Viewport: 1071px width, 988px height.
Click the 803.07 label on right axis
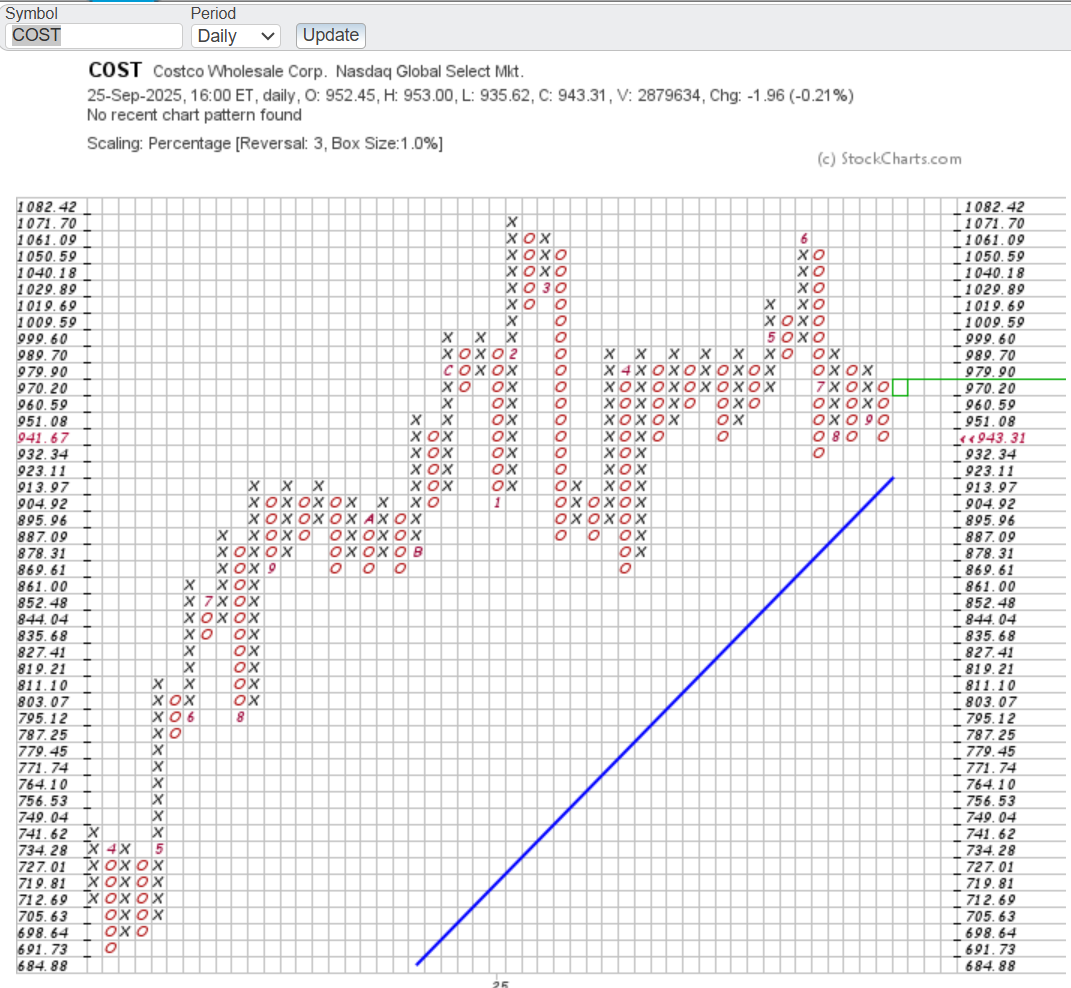tap(991, 702)
